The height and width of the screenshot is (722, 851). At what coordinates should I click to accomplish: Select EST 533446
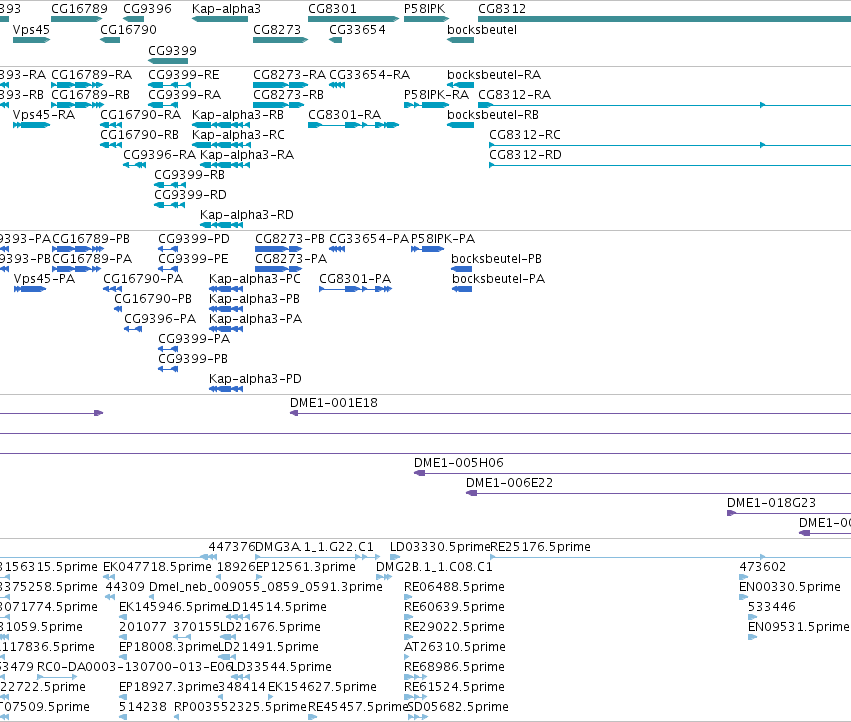click(x=752, y=617)
